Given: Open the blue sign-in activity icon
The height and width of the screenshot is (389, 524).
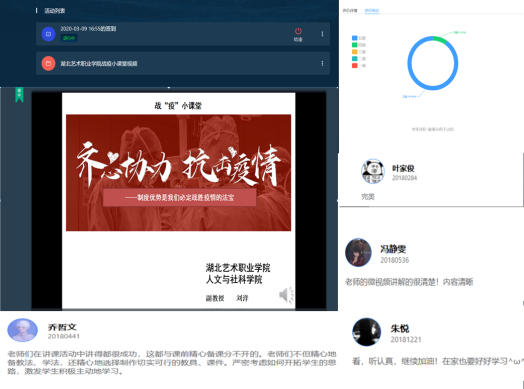Looking at the screenshot, I should coord(48,34).
